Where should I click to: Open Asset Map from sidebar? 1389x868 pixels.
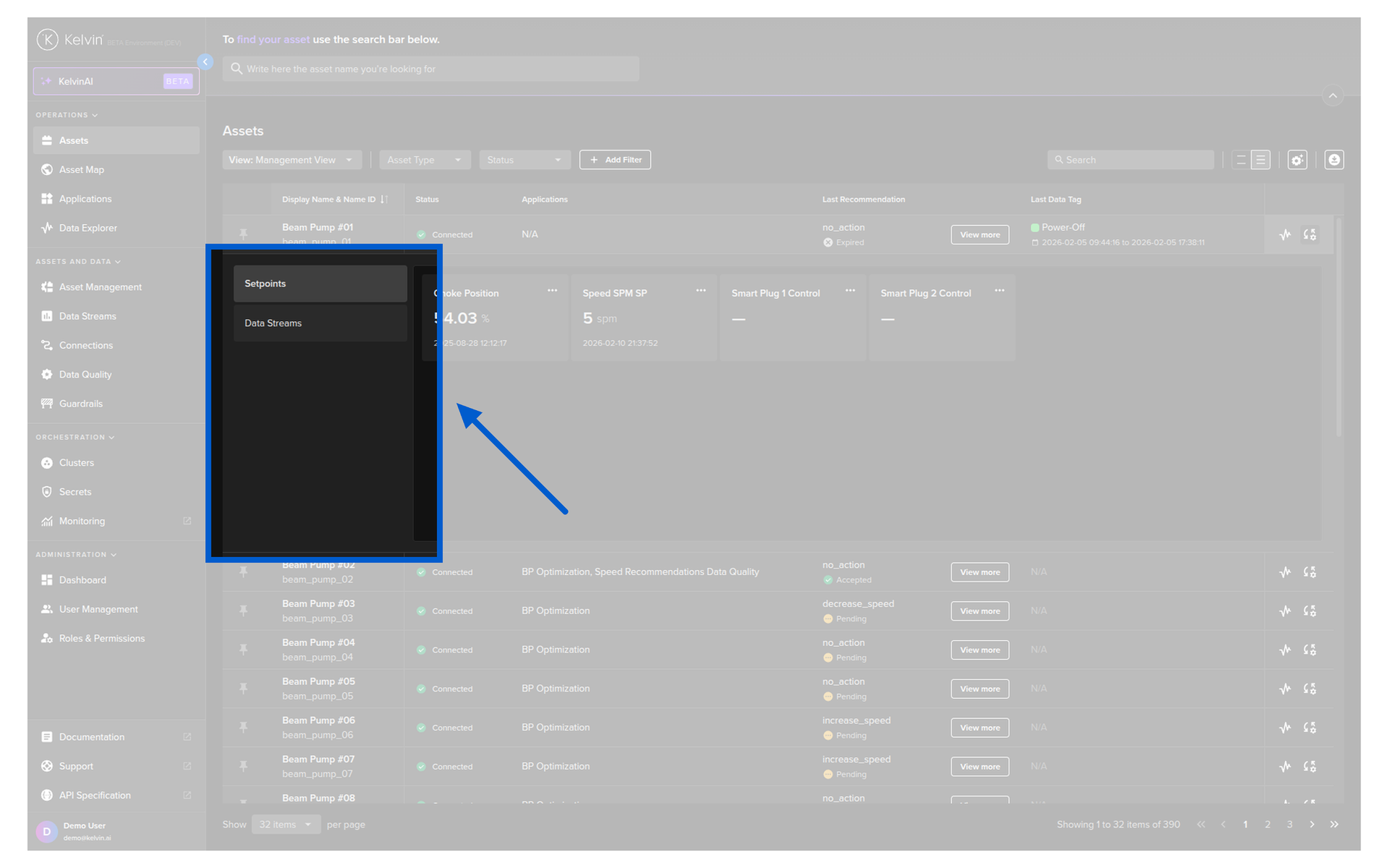click(x=81, y=169)
